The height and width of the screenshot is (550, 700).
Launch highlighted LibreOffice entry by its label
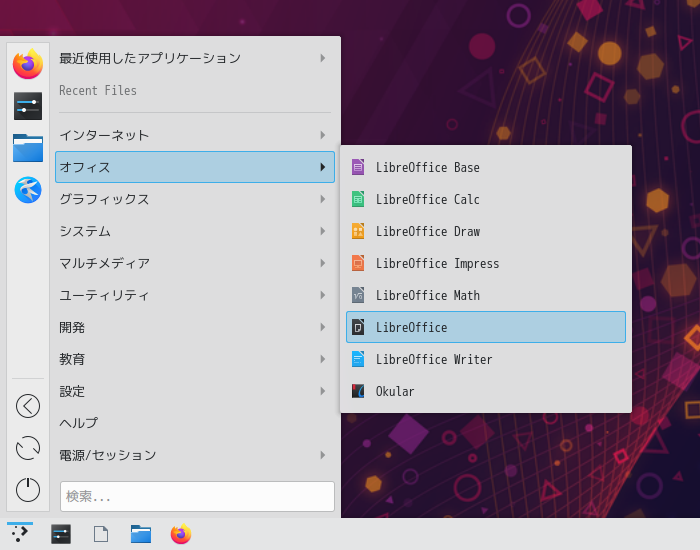point(412,327)
